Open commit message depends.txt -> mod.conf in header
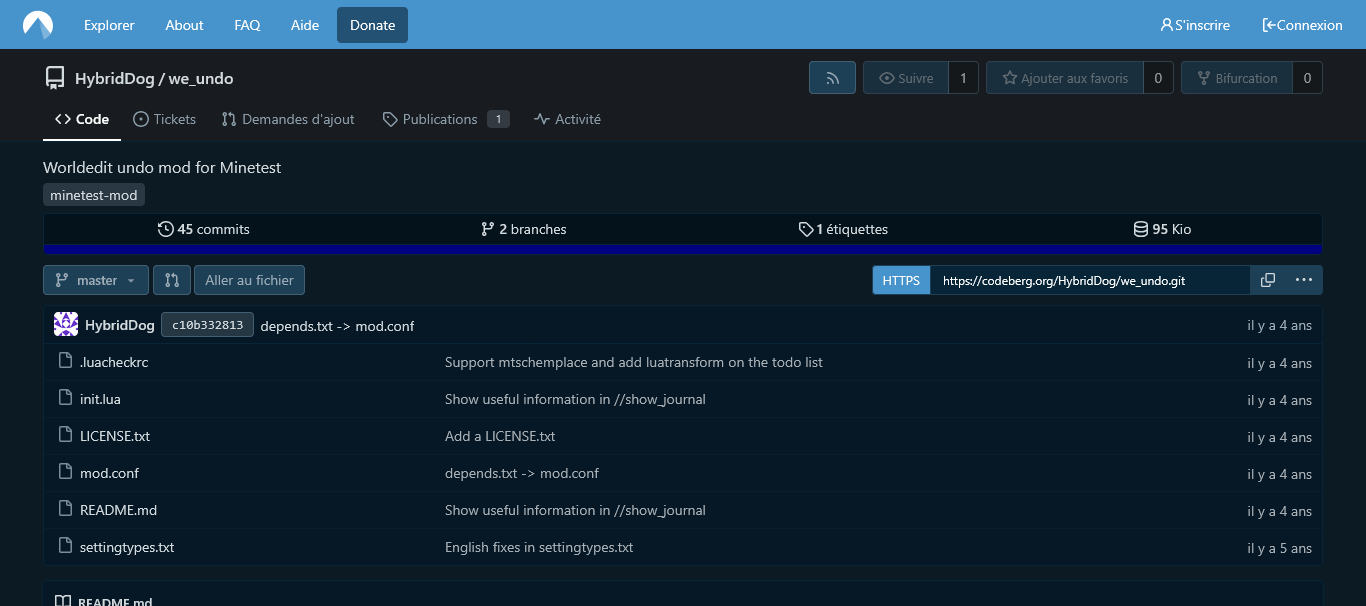Viewport: 1366px width, 606px height. 337,326
